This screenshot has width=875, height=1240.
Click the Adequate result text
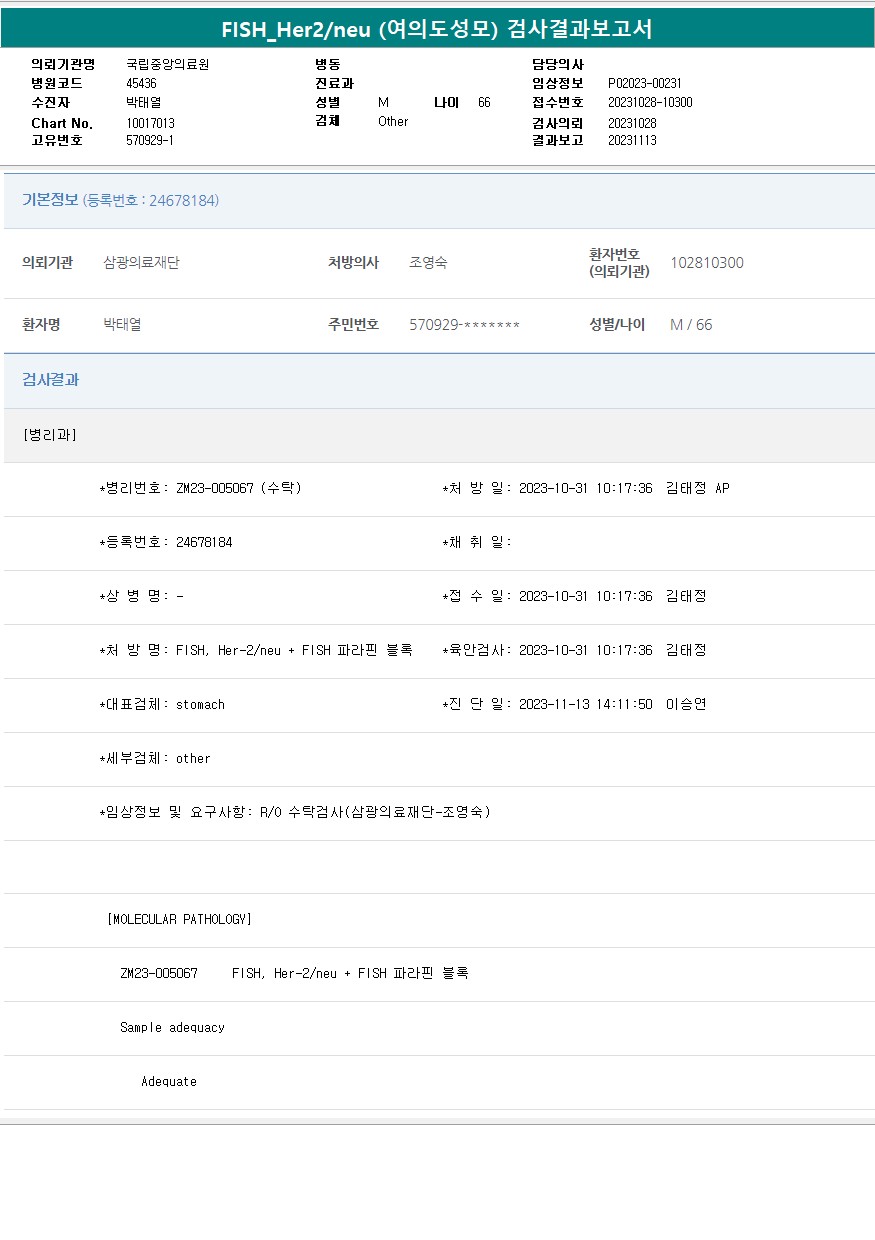coord(169,1081)
